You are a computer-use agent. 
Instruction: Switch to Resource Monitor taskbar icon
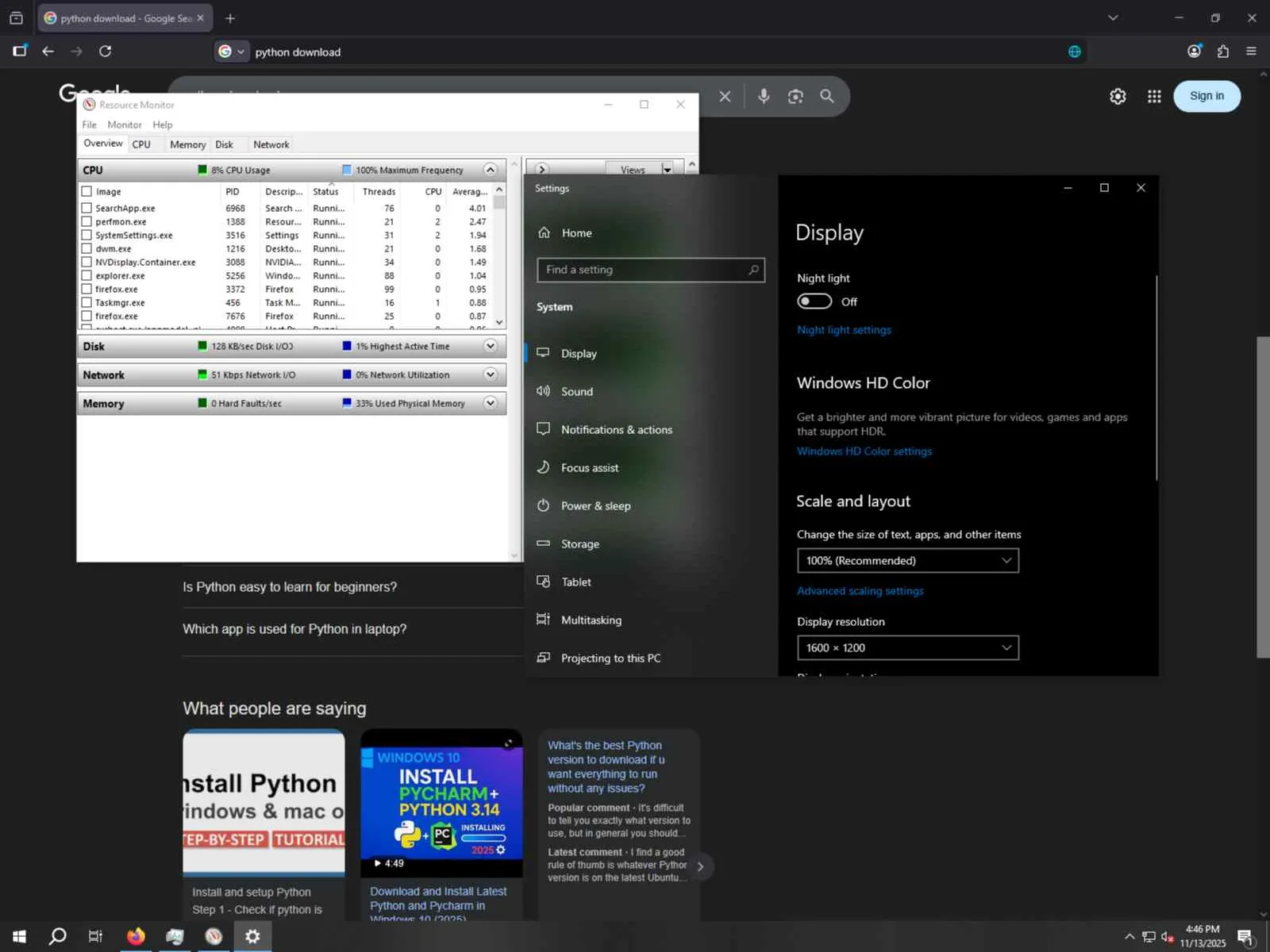tap(214, 936)
